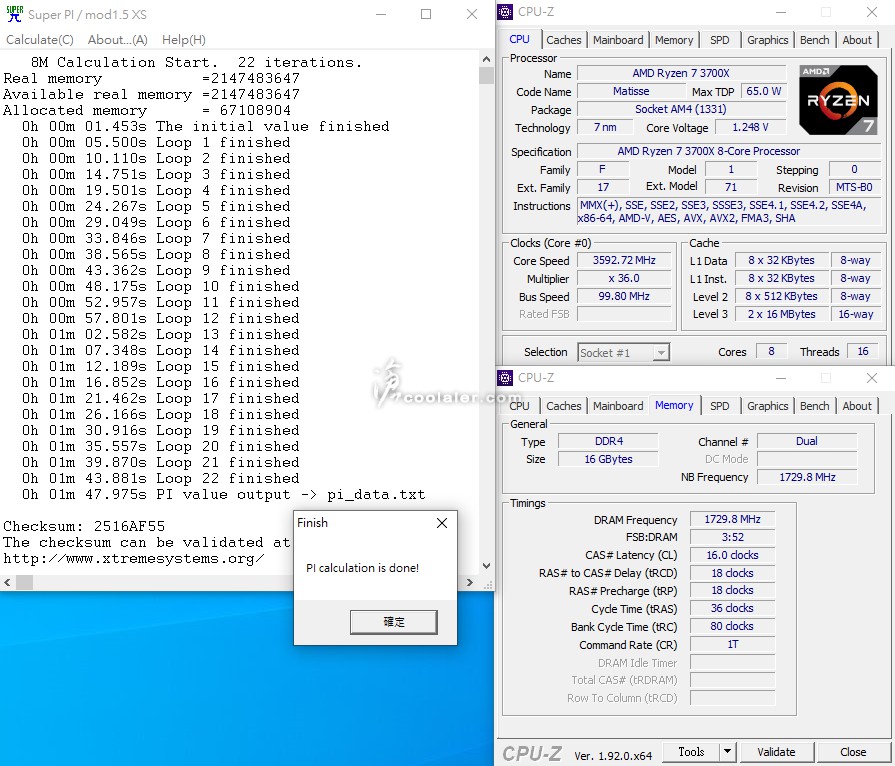The height and width of the screenshot is (766, 895).
Task: Click the Checksum line 2516AF55
Action: coord(84,526)
